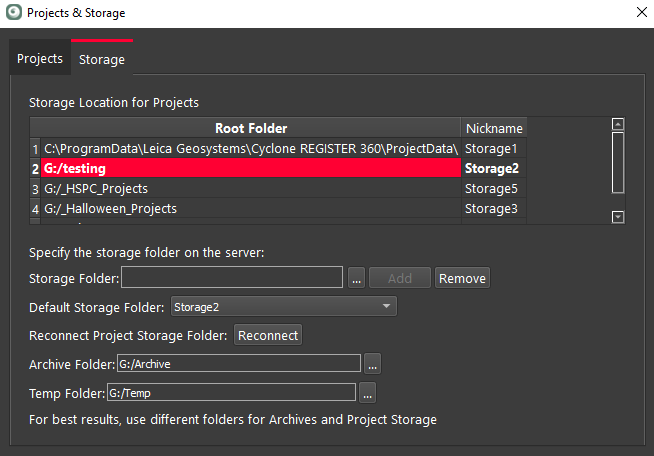Image resolution: width=654 pixels, height=456 pixels.
Task: Select the Storage1 ProjectData root folder row
Action: 250,148
